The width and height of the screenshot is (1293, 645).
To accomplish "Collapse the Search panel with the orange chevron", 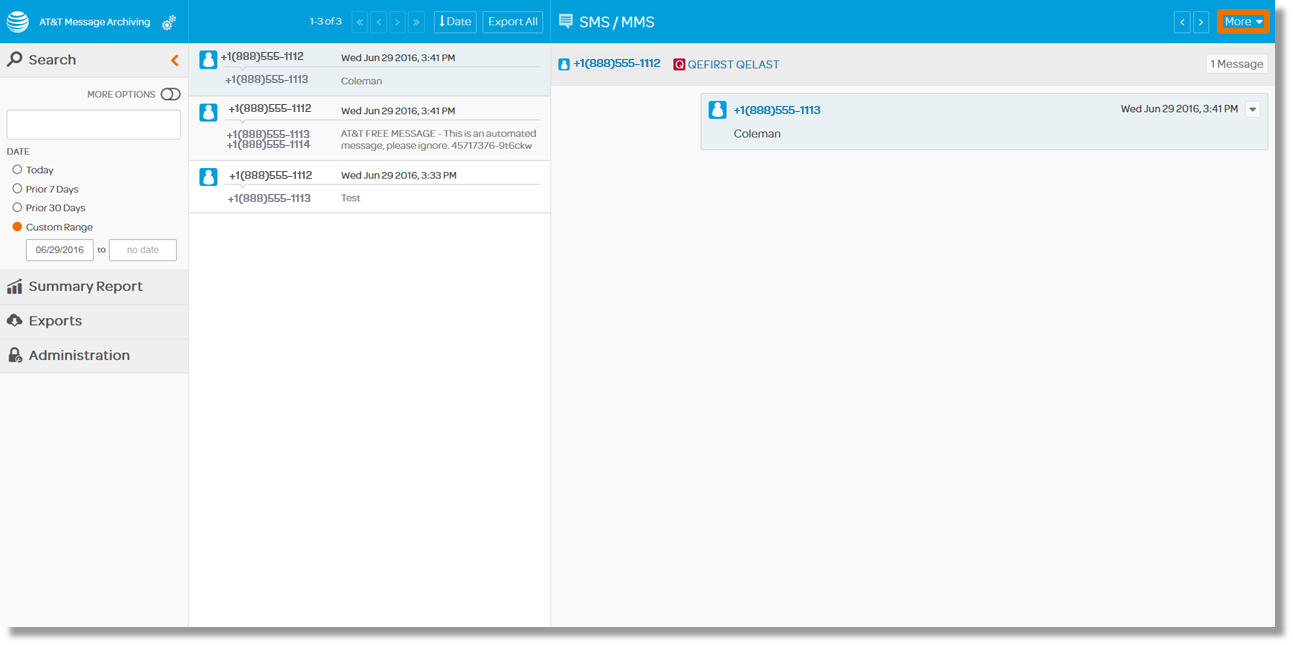I will click(175, 60).
